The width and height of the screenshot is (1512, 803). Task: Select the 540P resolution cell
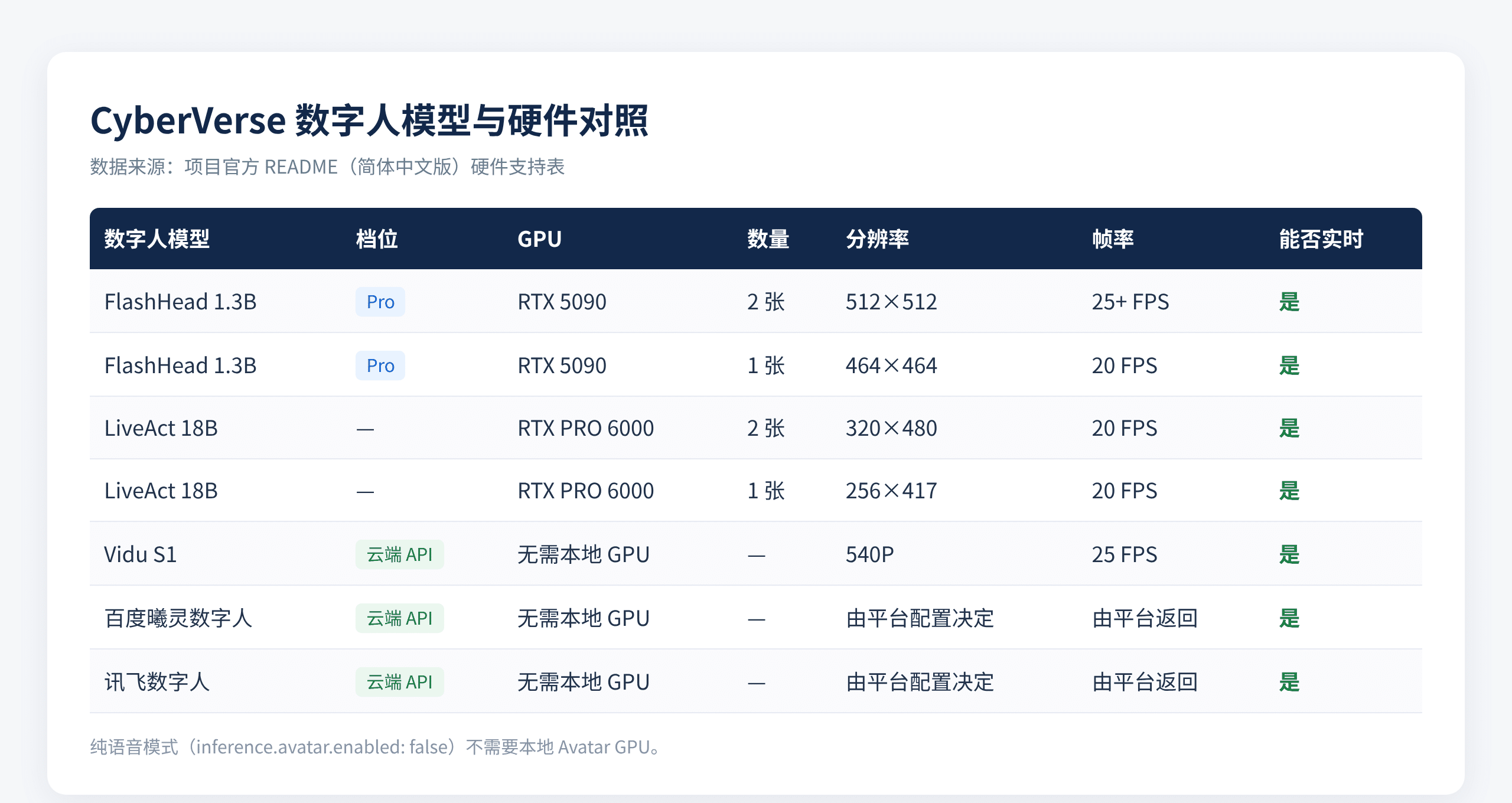(x=869, y=554)
